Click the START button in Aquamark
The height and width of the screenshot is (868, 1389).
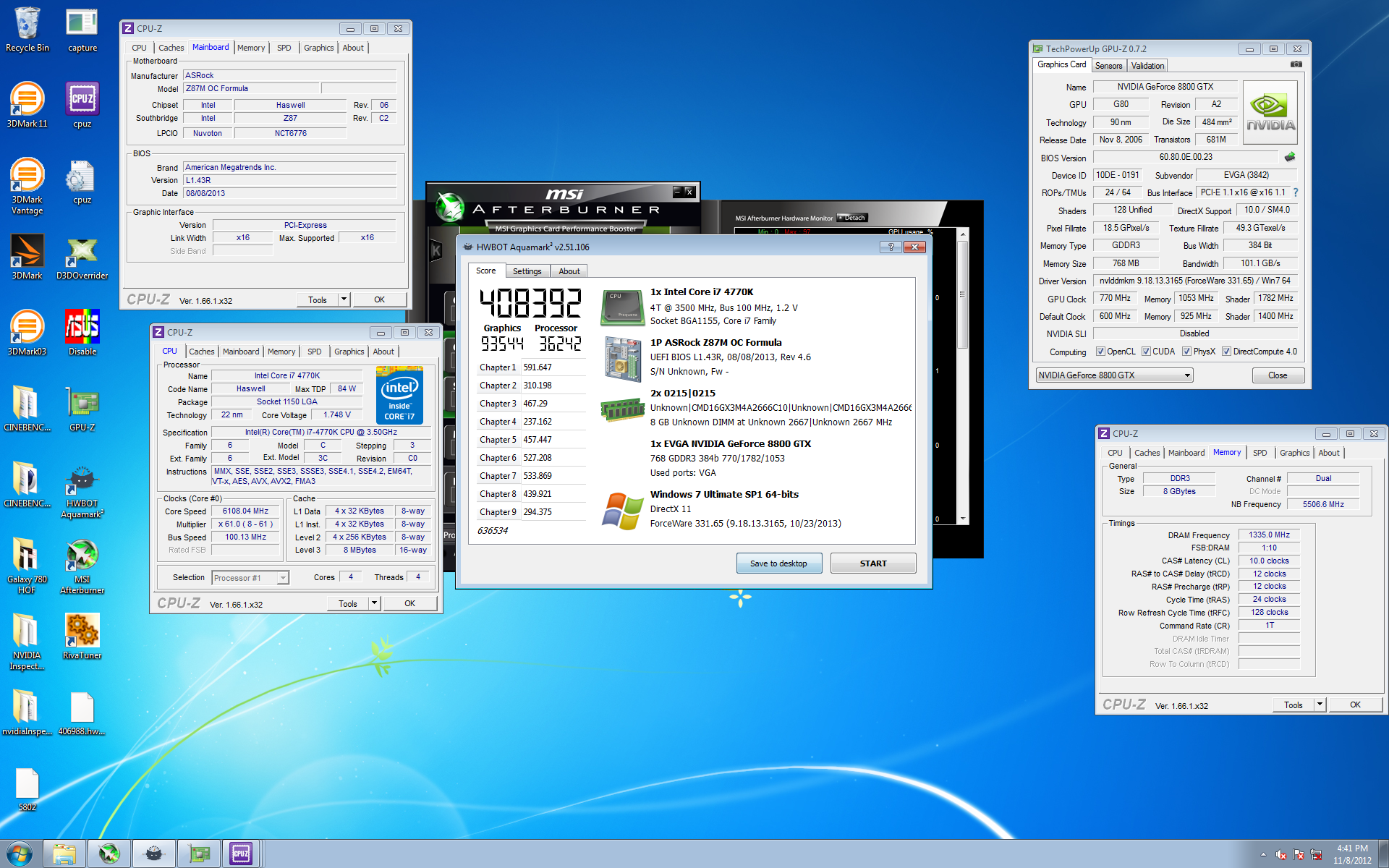coord(873,563)
